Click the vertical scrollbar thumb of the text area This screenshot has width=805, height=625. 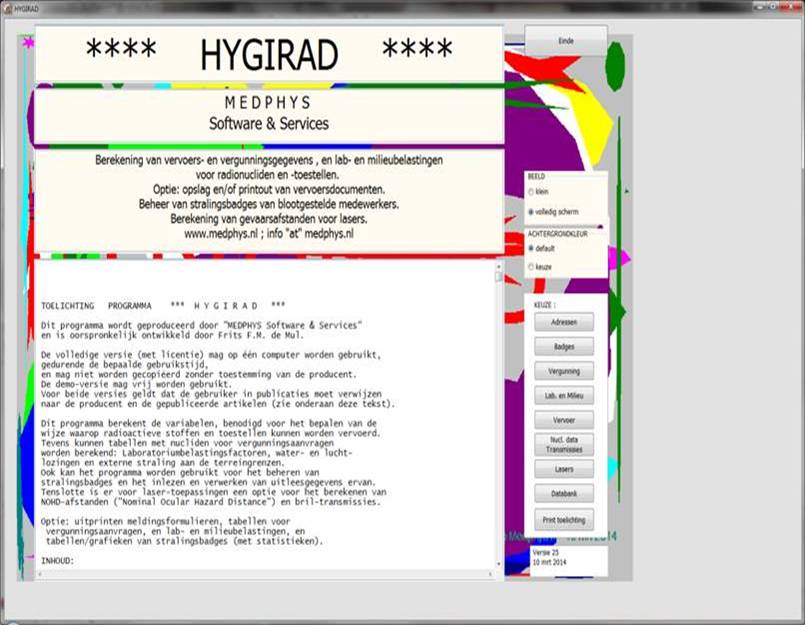(x=498, y=277)
